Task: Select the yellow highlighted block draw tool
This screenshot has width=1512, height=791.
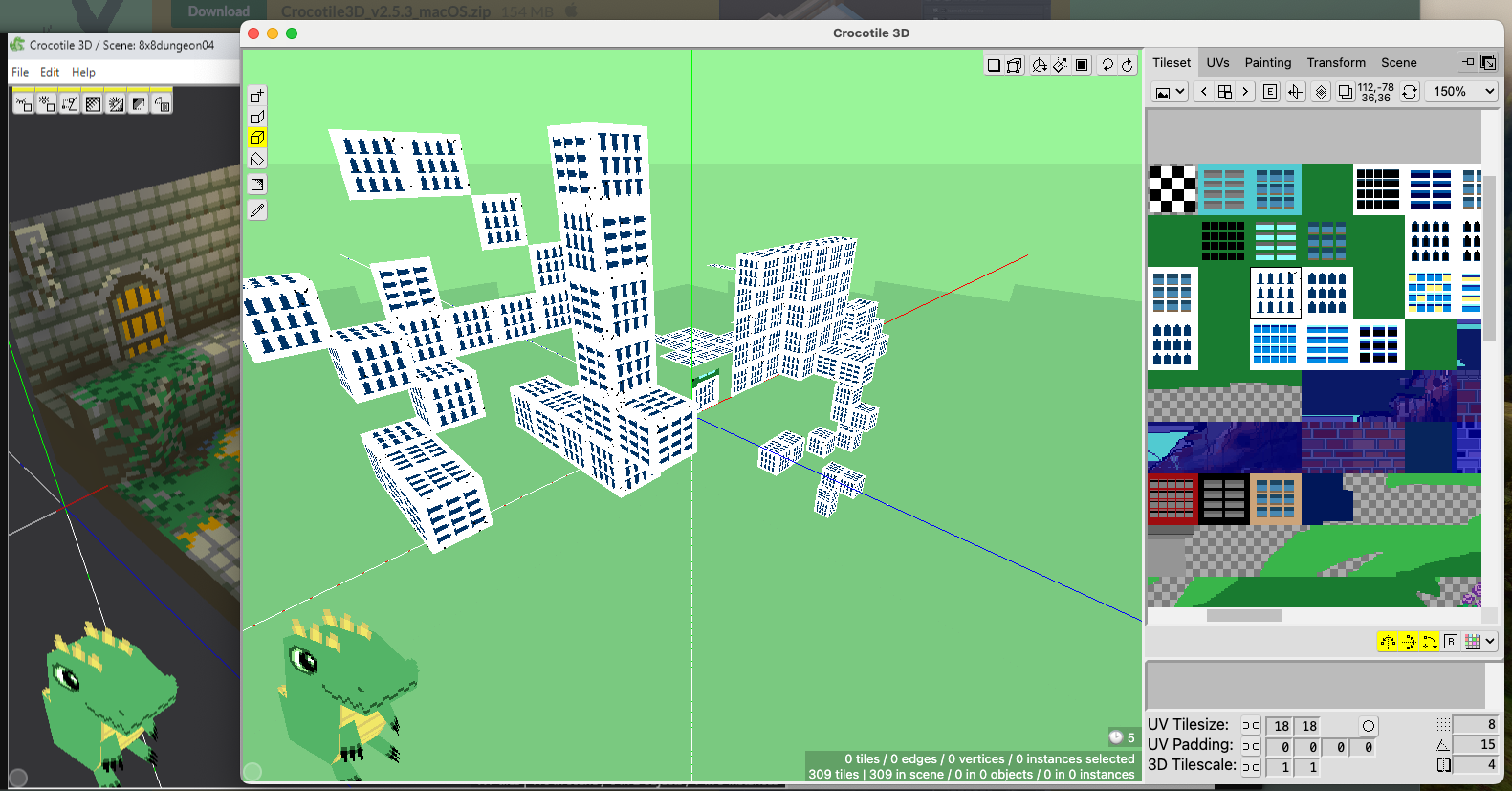Action: pos(257,138)
